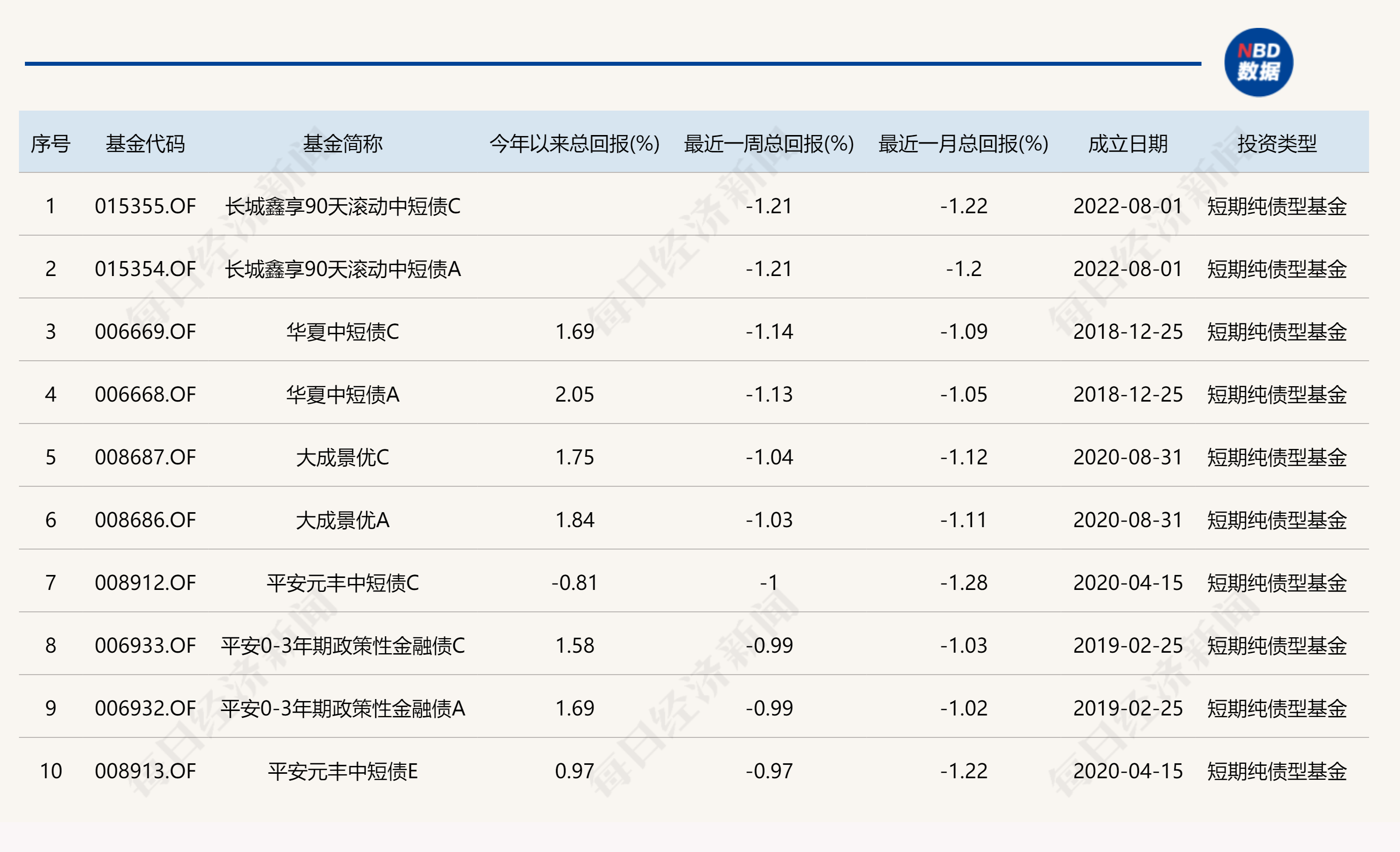Click weekly return -1.13
Screen dimensions: 1400x852
[769, 395]
